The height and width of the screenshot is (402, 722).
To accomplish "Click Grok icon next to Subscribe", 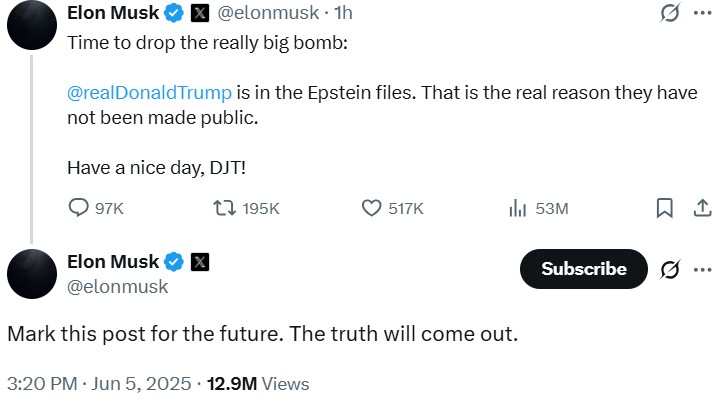I will pos(671,269).
